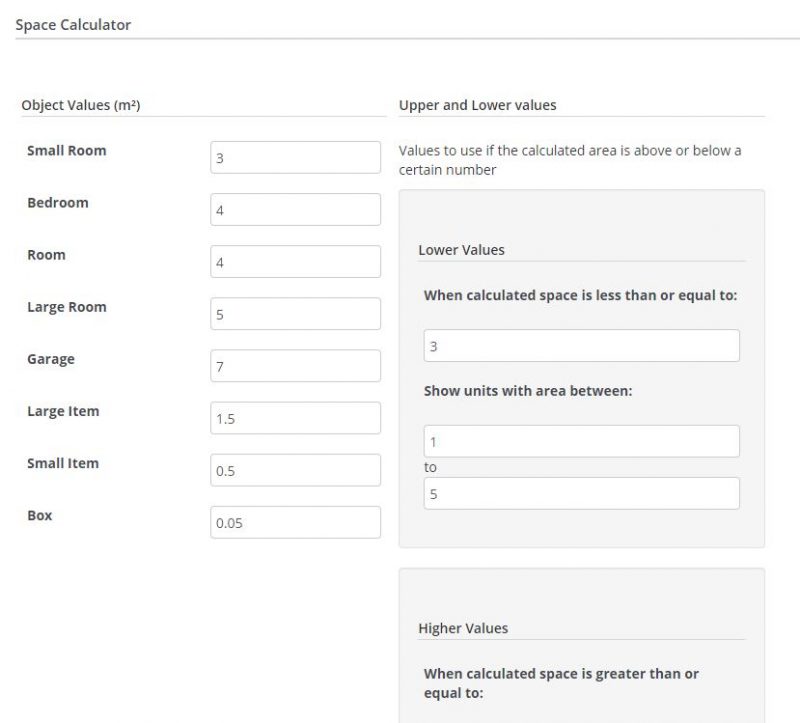Click the greater than or equal label
The image size is (800, 723).
point(558,681)
